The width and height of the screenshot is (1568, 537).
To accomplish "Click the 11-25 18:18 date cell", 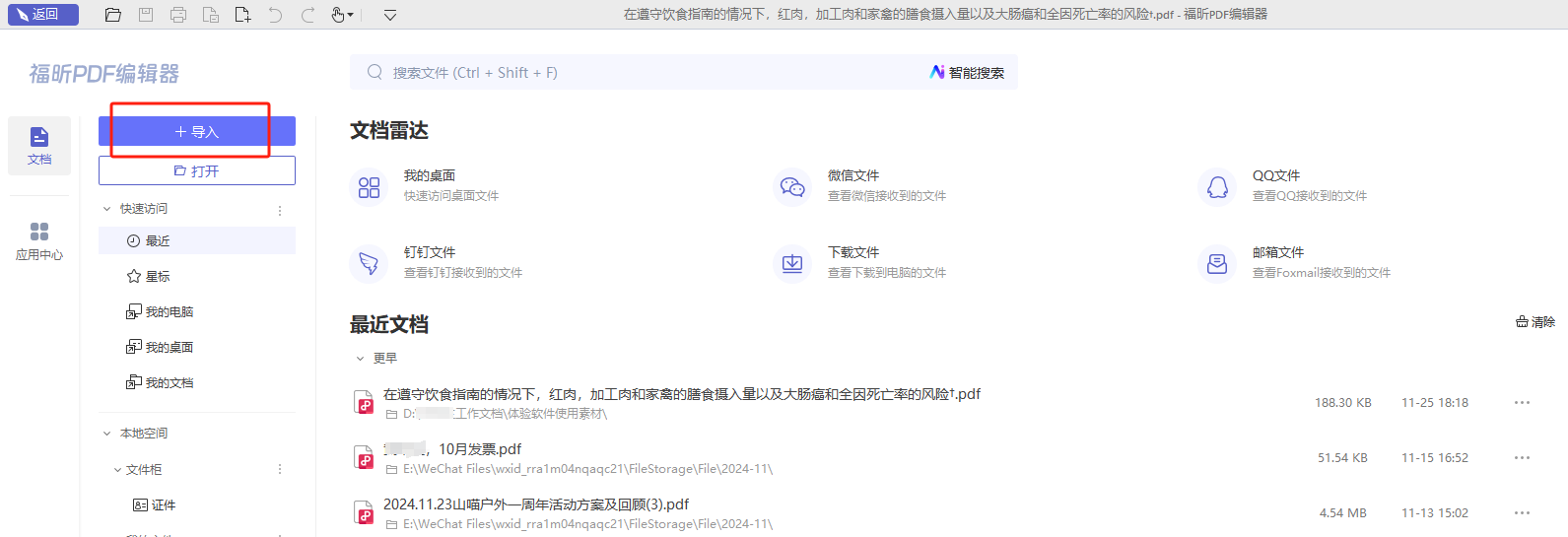I will tap(1435, 403).
